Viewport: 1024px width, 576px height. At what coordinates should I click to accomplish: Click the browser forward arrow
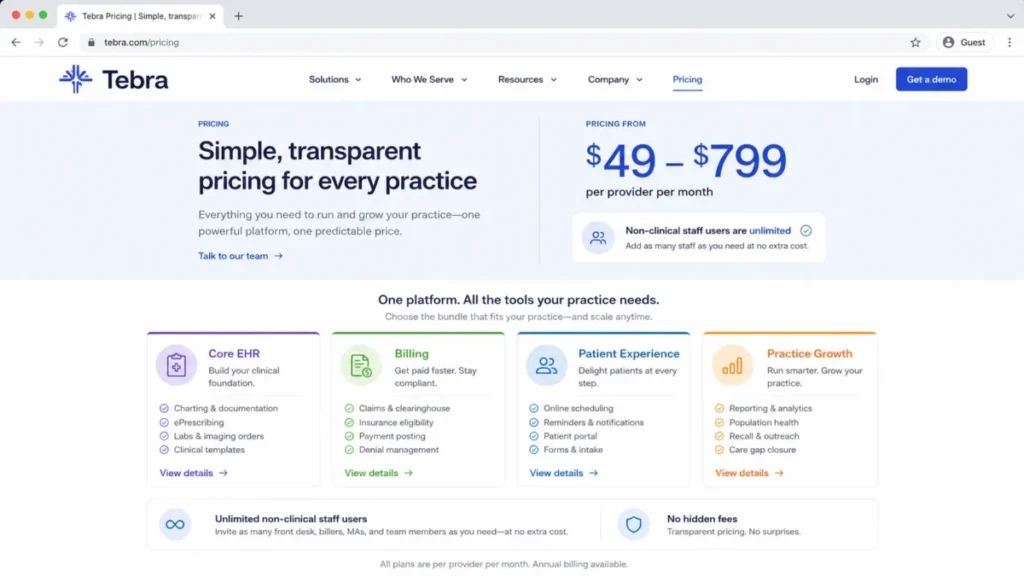coord(39,42)
